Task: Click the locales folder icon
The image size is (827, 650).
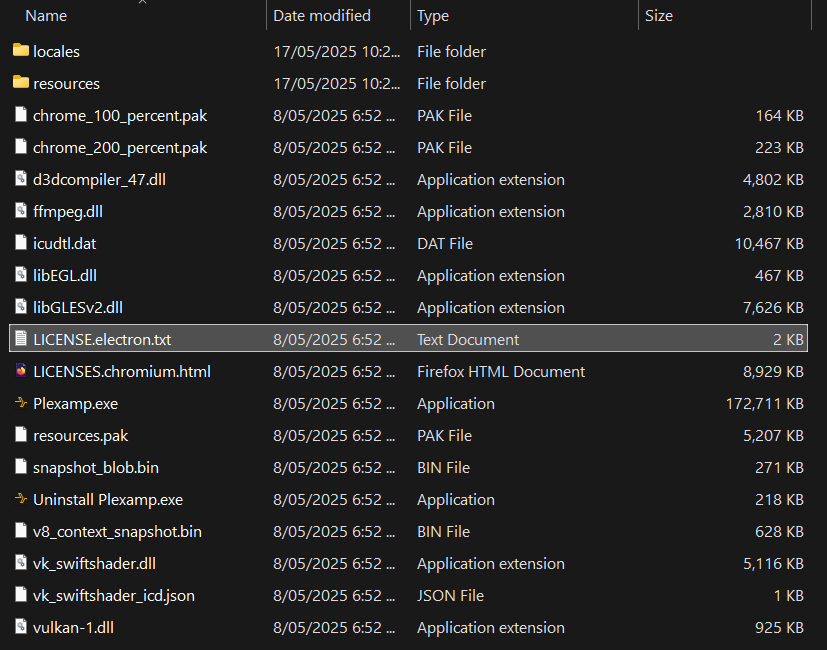Action: [x=21, y=51]
